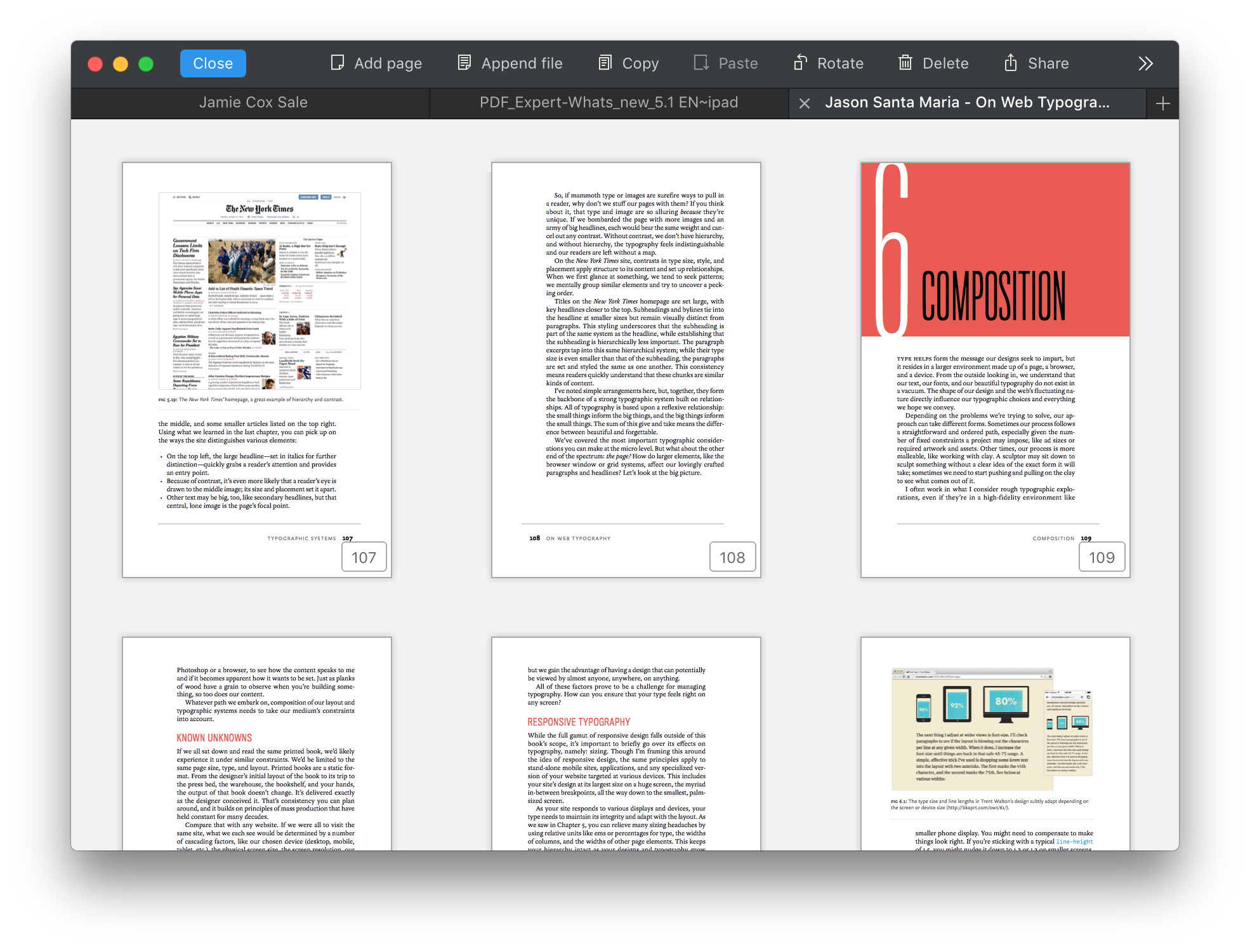This screenshot has height=952, width=1250.
Task: Click the green fullscreen window button
Action: pyautogui.click(x=146, y=64)
